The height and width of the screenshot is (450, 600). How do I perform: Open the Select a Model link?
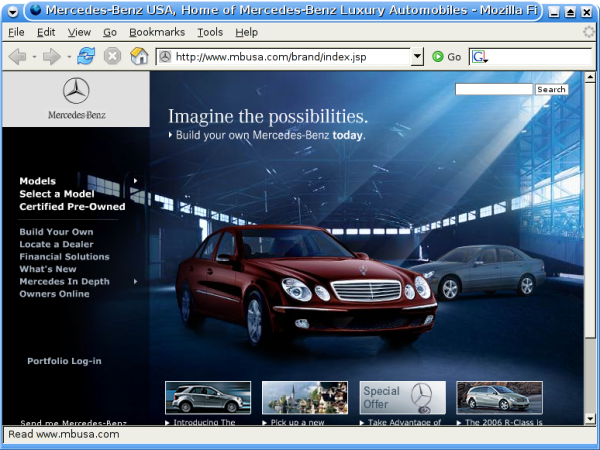57,194
